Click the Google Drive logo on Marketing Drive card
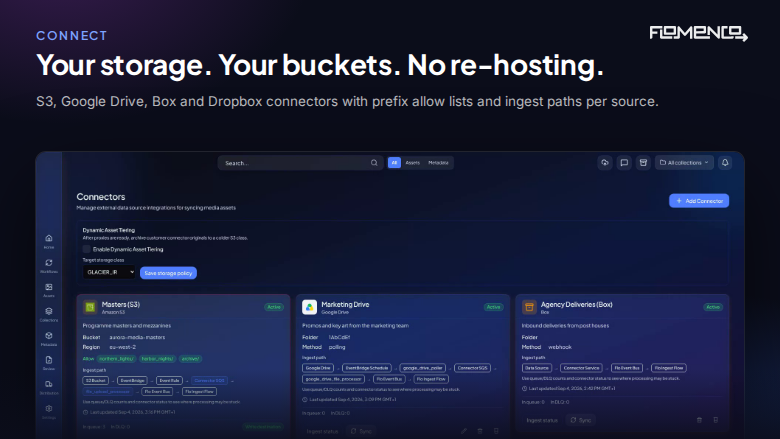This screenshot has width=780, height=439. coord(309,307)
